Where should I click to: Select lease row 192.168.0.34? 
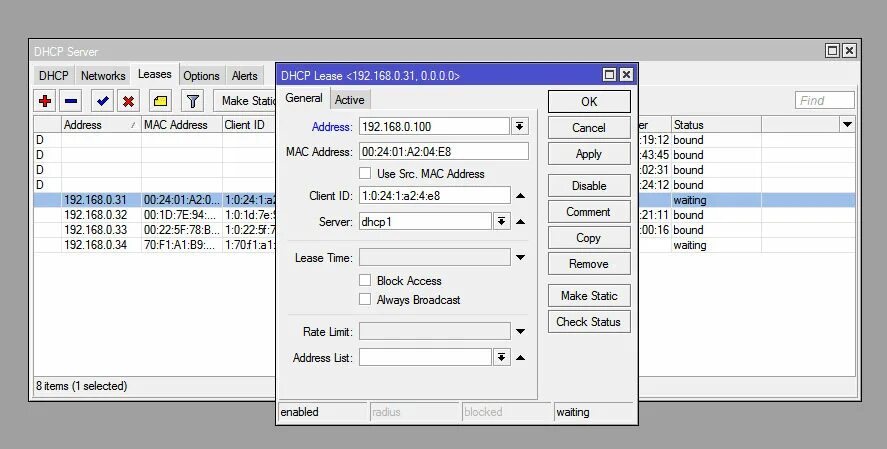[x=155, y=245]
